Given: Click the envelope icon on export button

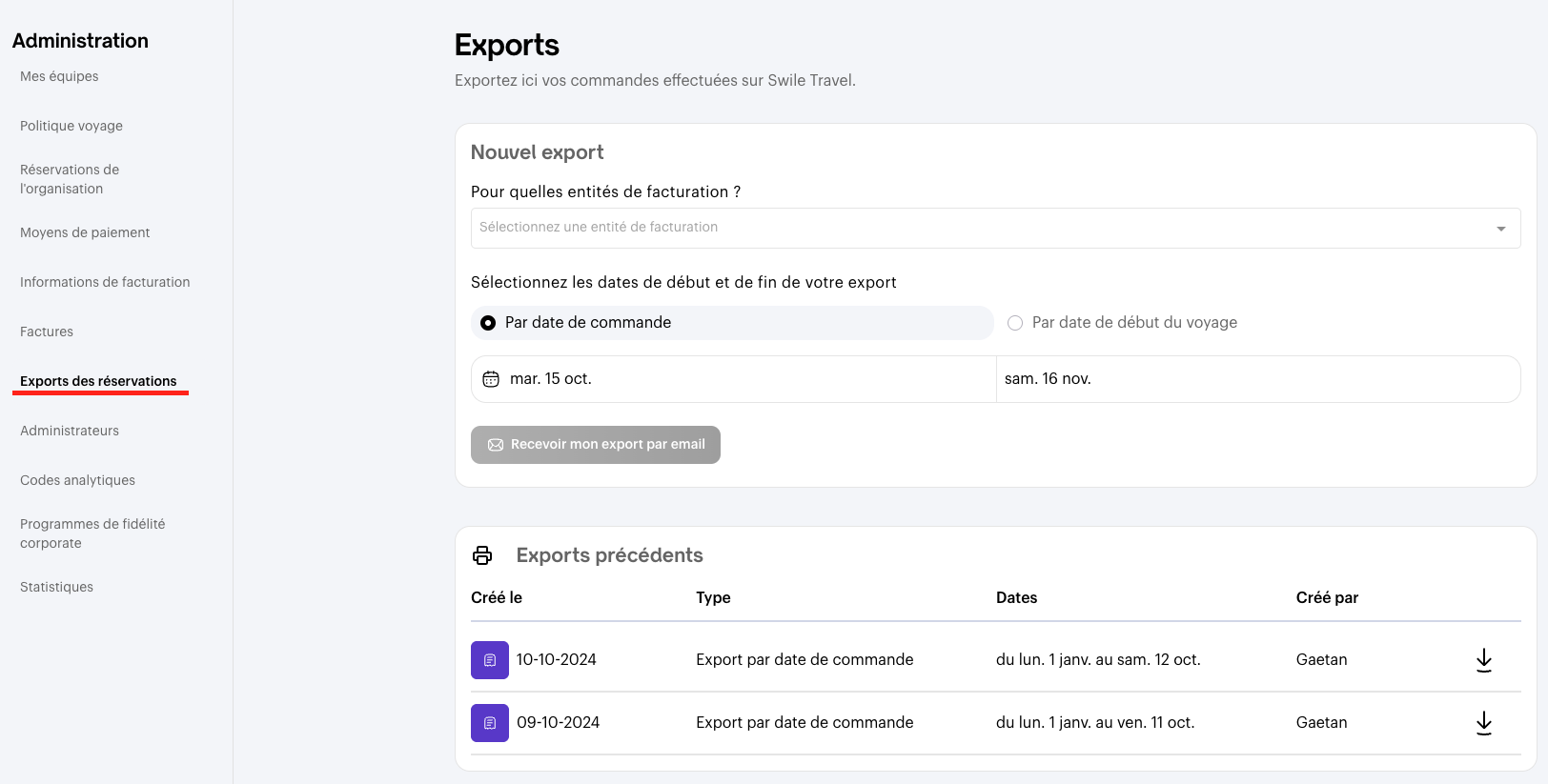Looking at the screenshot, I should click(x=496, y=445).
